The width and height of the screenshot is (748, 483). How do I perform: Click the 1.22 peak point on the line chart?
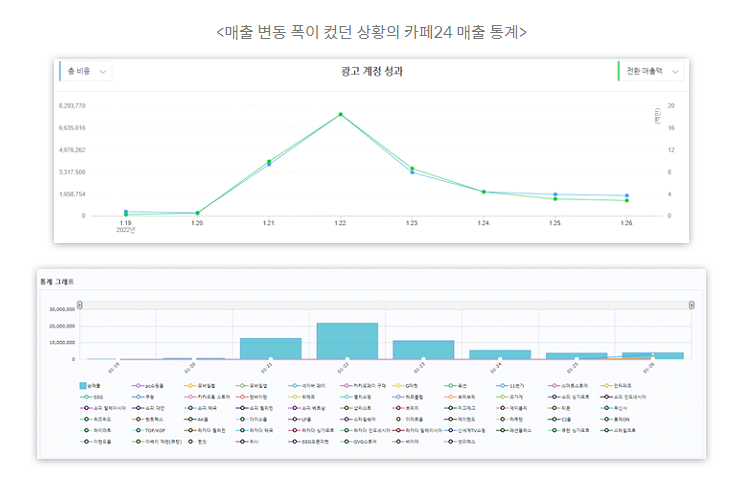point(341,115)
